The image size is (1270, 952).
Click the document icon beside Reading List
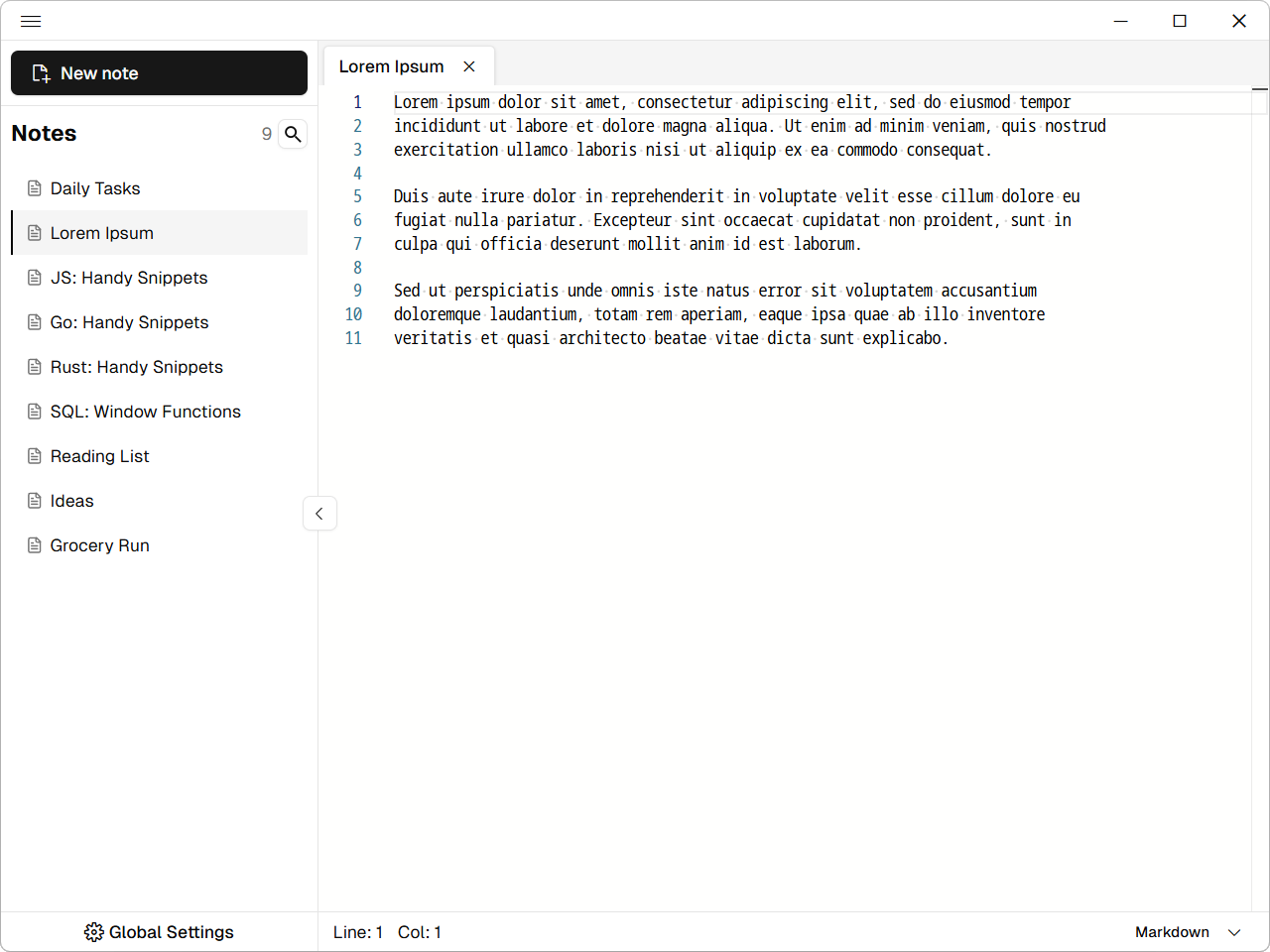pyautogui.click(x=35, y=456)
